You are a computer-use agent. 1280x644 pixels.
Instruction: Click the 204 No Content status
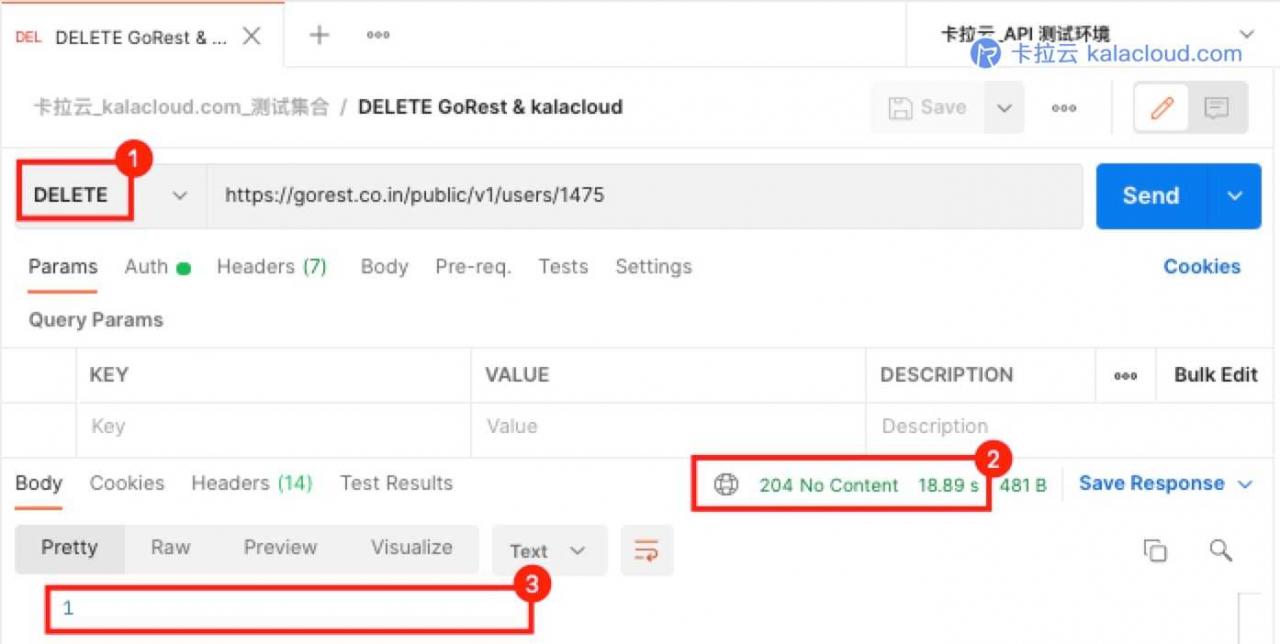point(829,486)
